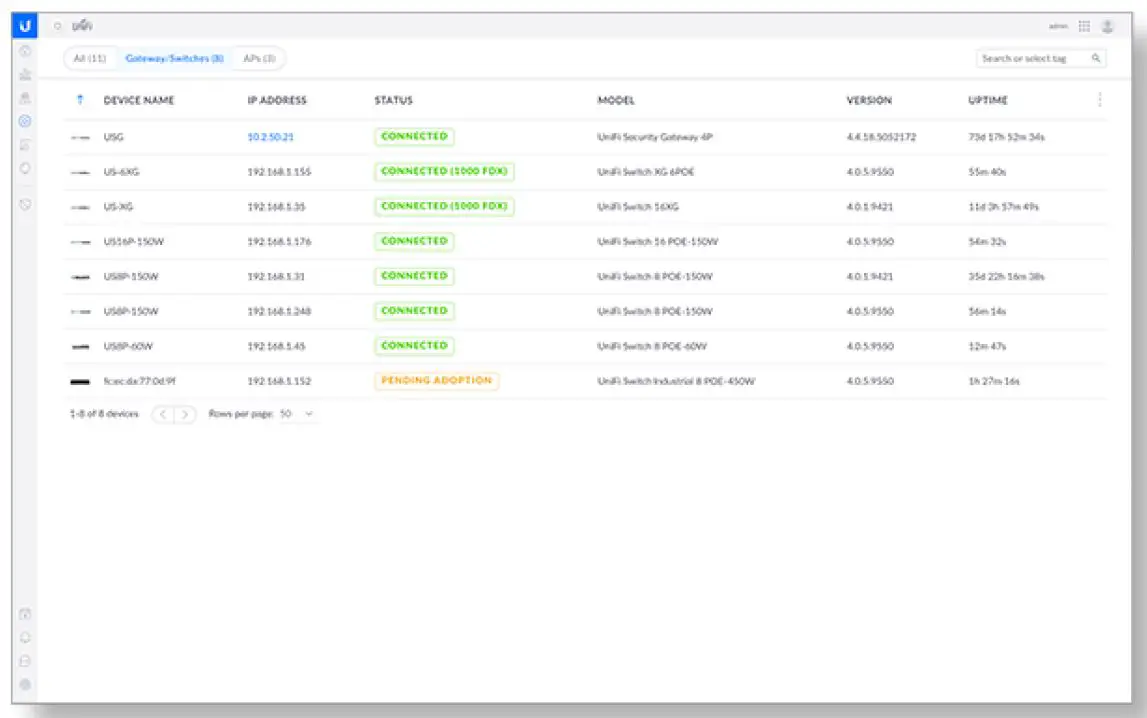The width and height of the screenshot is (1147, 718).
Task: Select the US-XG device name
Action: 119,207
